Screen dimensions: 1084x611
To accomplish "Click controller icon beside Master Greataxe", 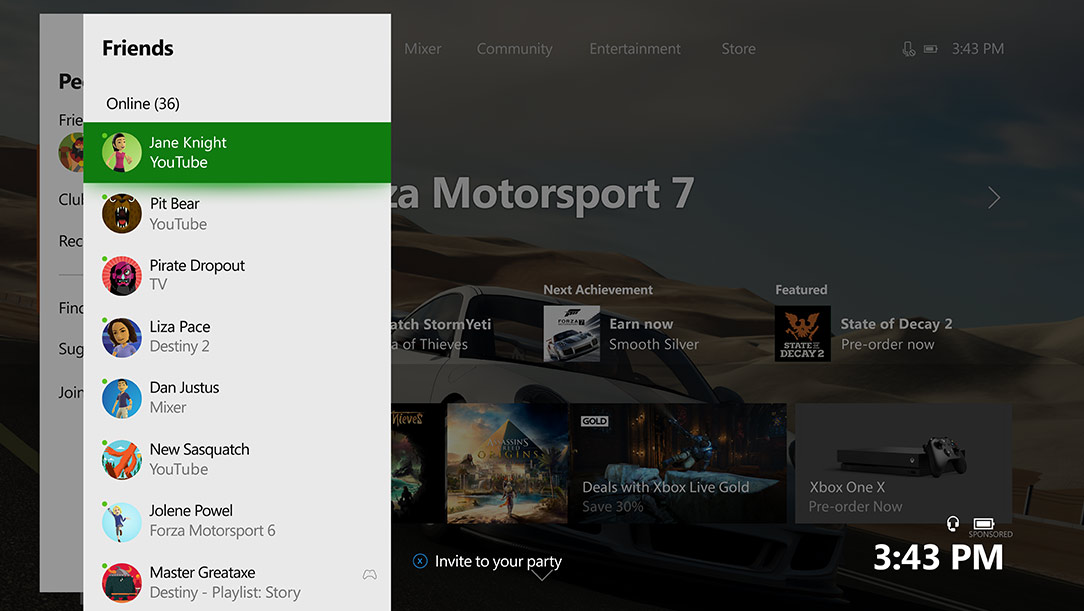I will pyautogui.click(x=370, y=574).
